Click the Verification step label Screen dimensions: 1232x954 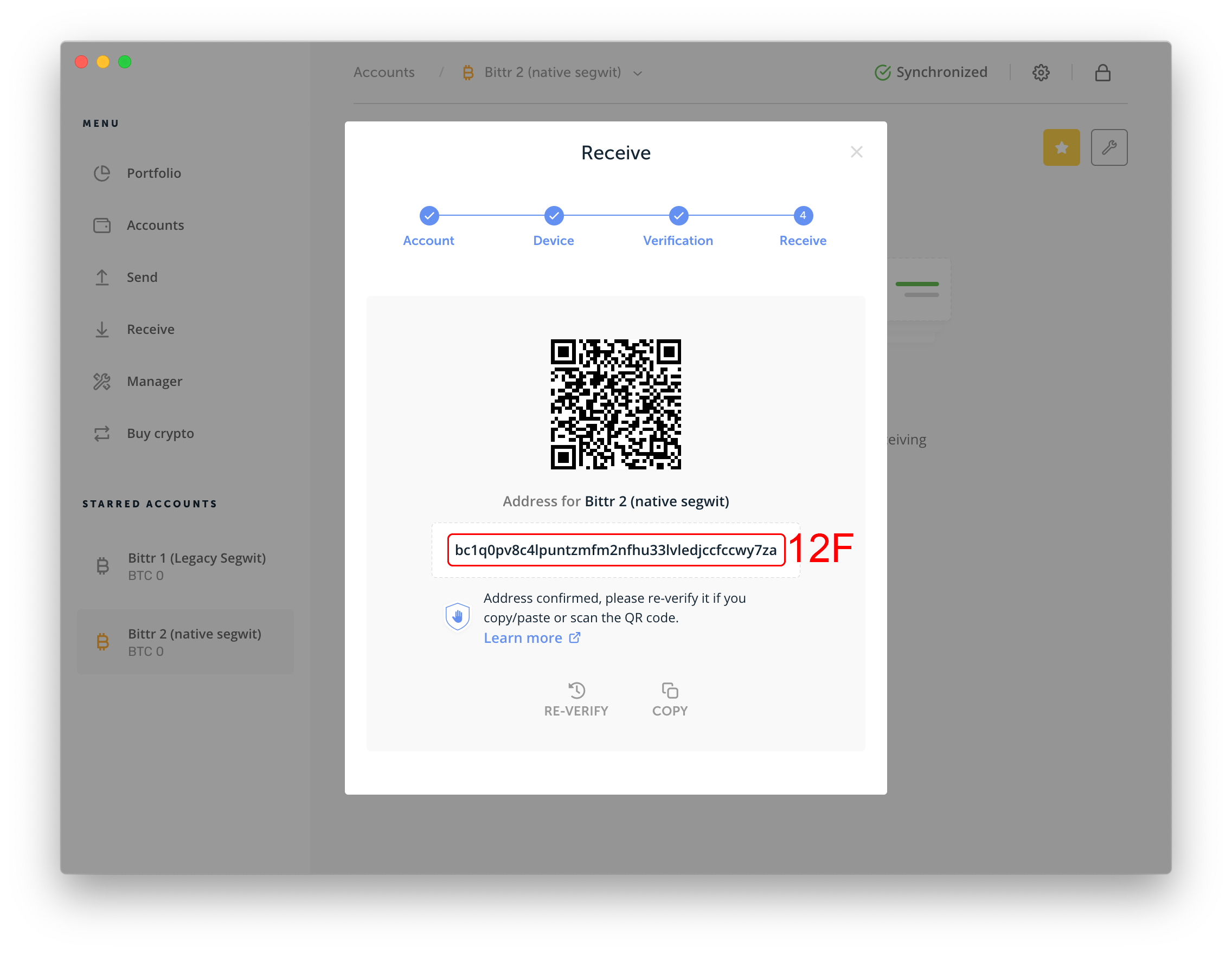click(x=677, y=241)
